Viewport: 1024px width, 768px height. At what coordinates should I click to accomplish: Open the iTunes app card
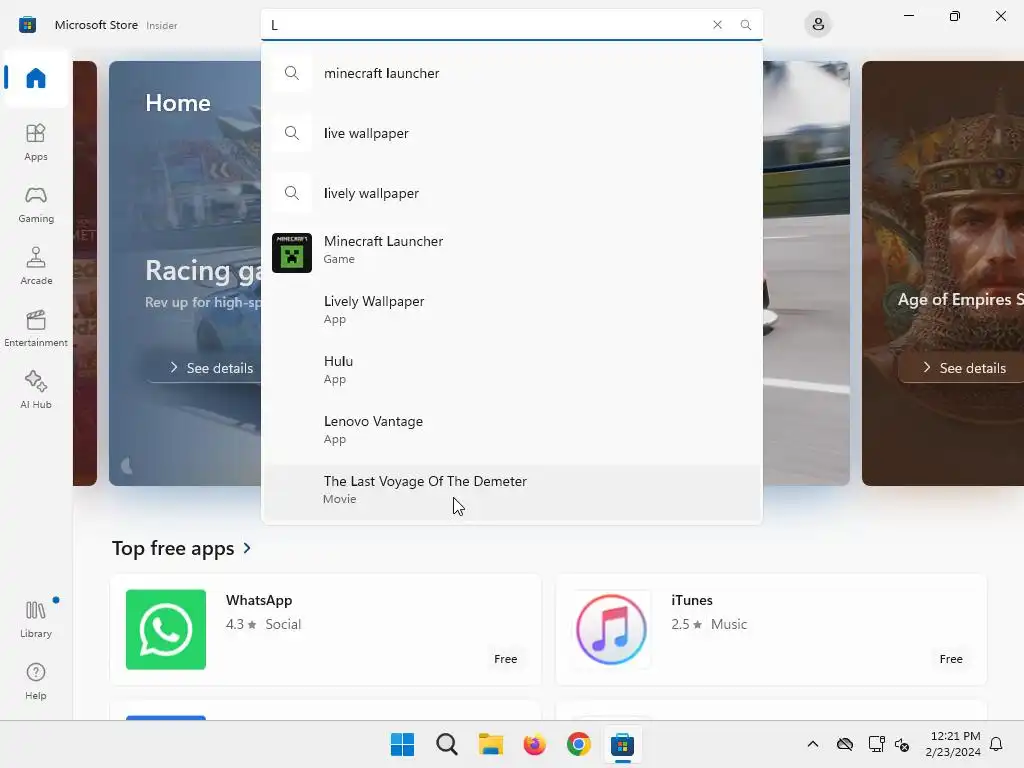pyautogui.click(x=771, y=630)
